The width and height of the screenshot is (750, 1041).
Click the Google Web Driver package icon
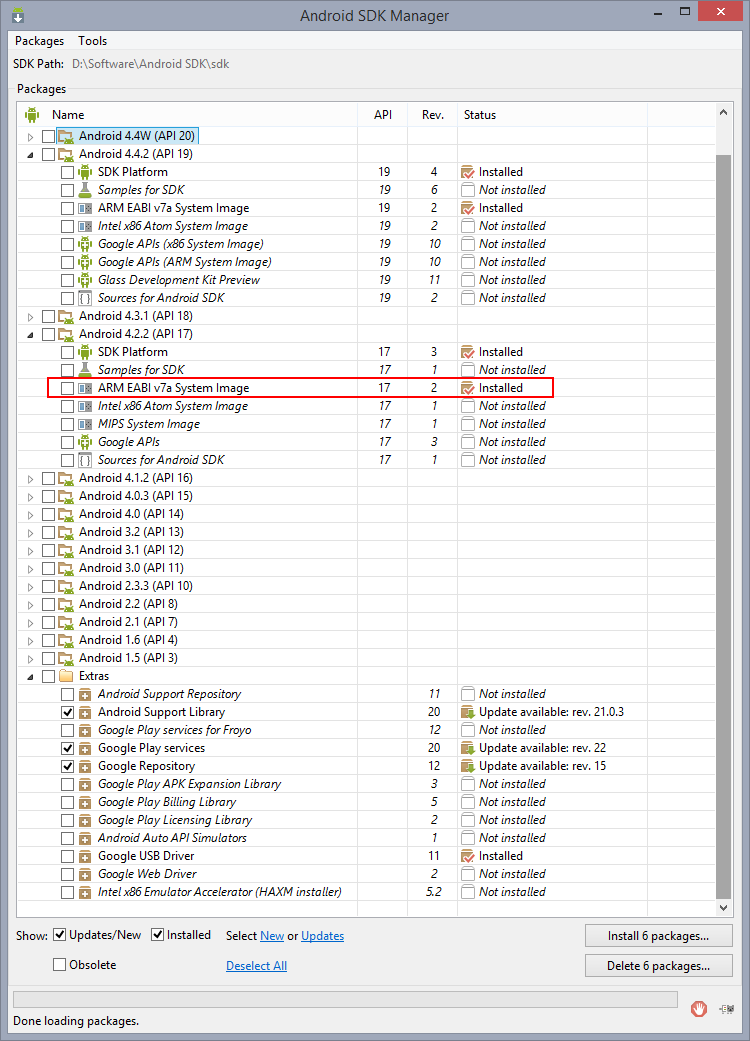(85, 874)
